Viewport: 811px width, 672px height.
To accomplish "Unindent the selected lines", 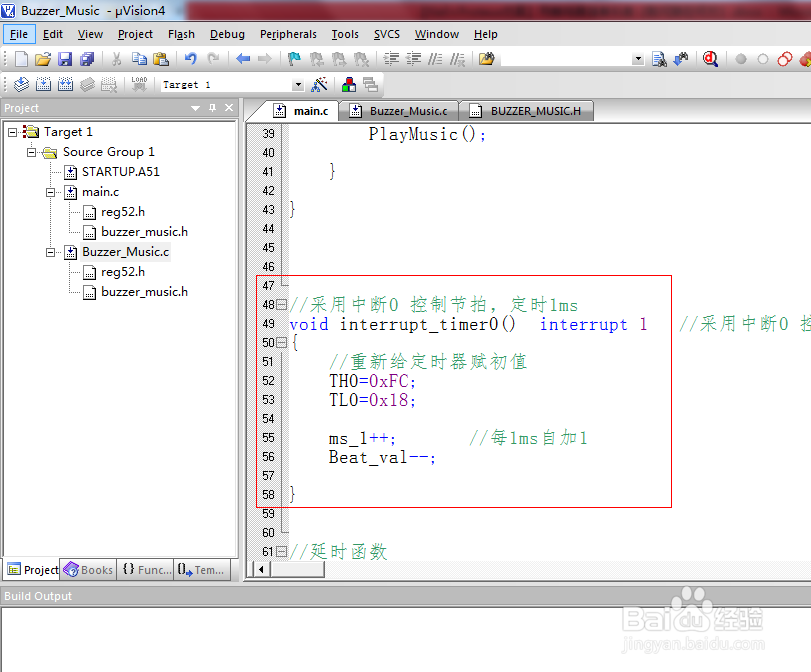I will 413,59.
